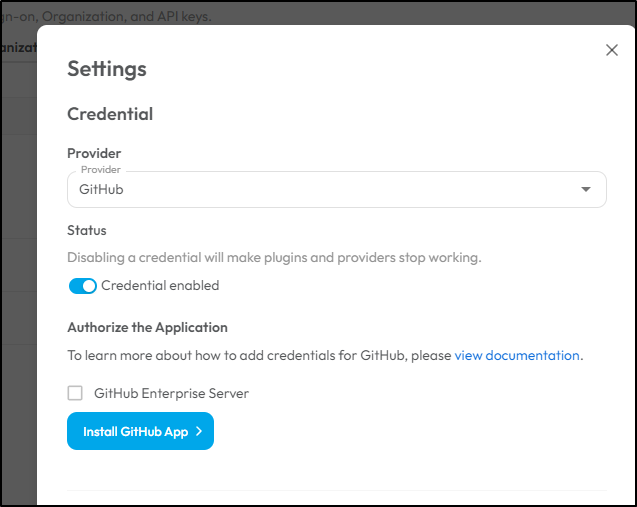
Task: Click the bold Provider section label
Action: coord(94,153)
